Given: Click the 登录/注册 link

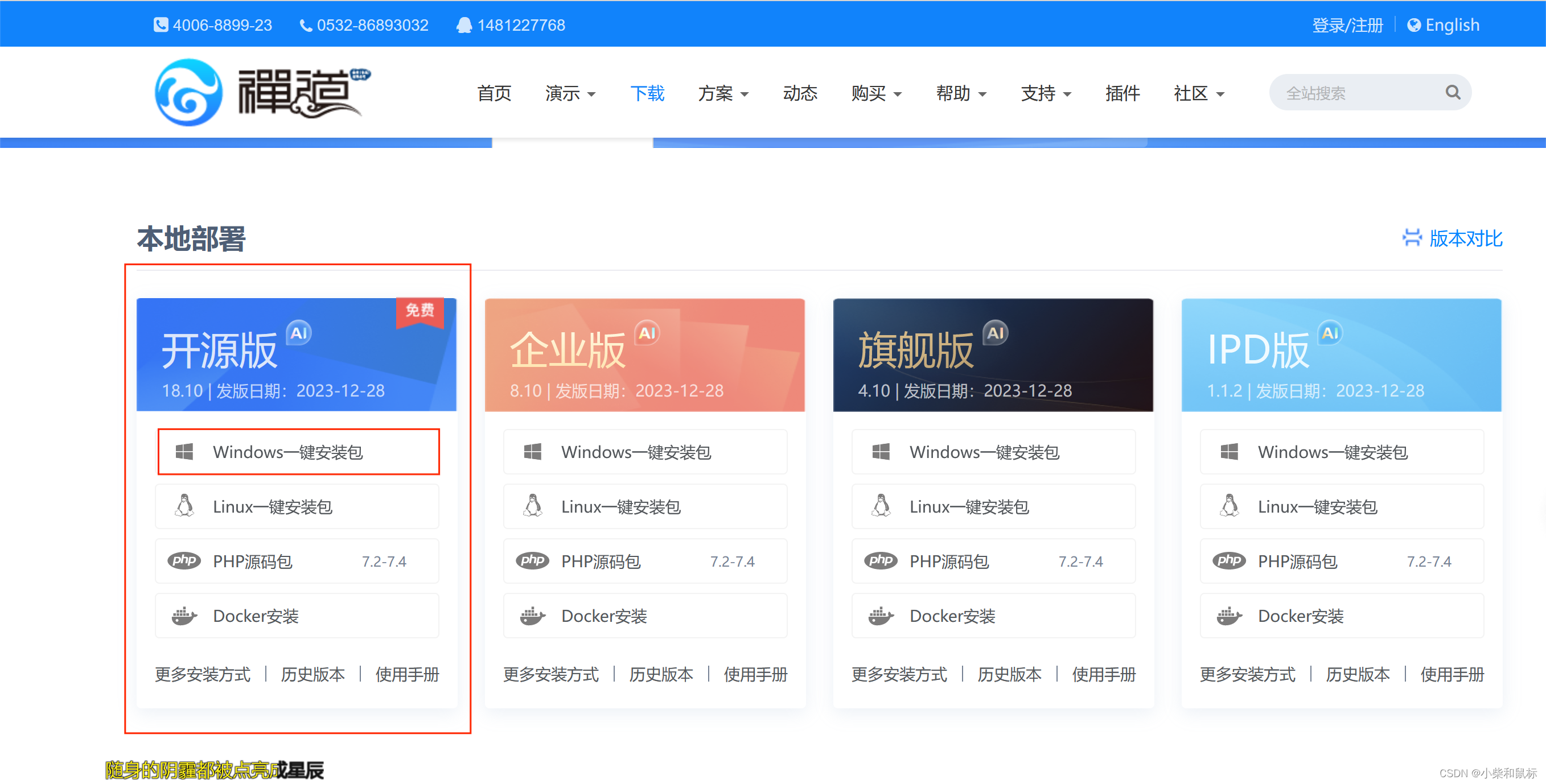Looking at the screenshot, I should (1347, 25).
